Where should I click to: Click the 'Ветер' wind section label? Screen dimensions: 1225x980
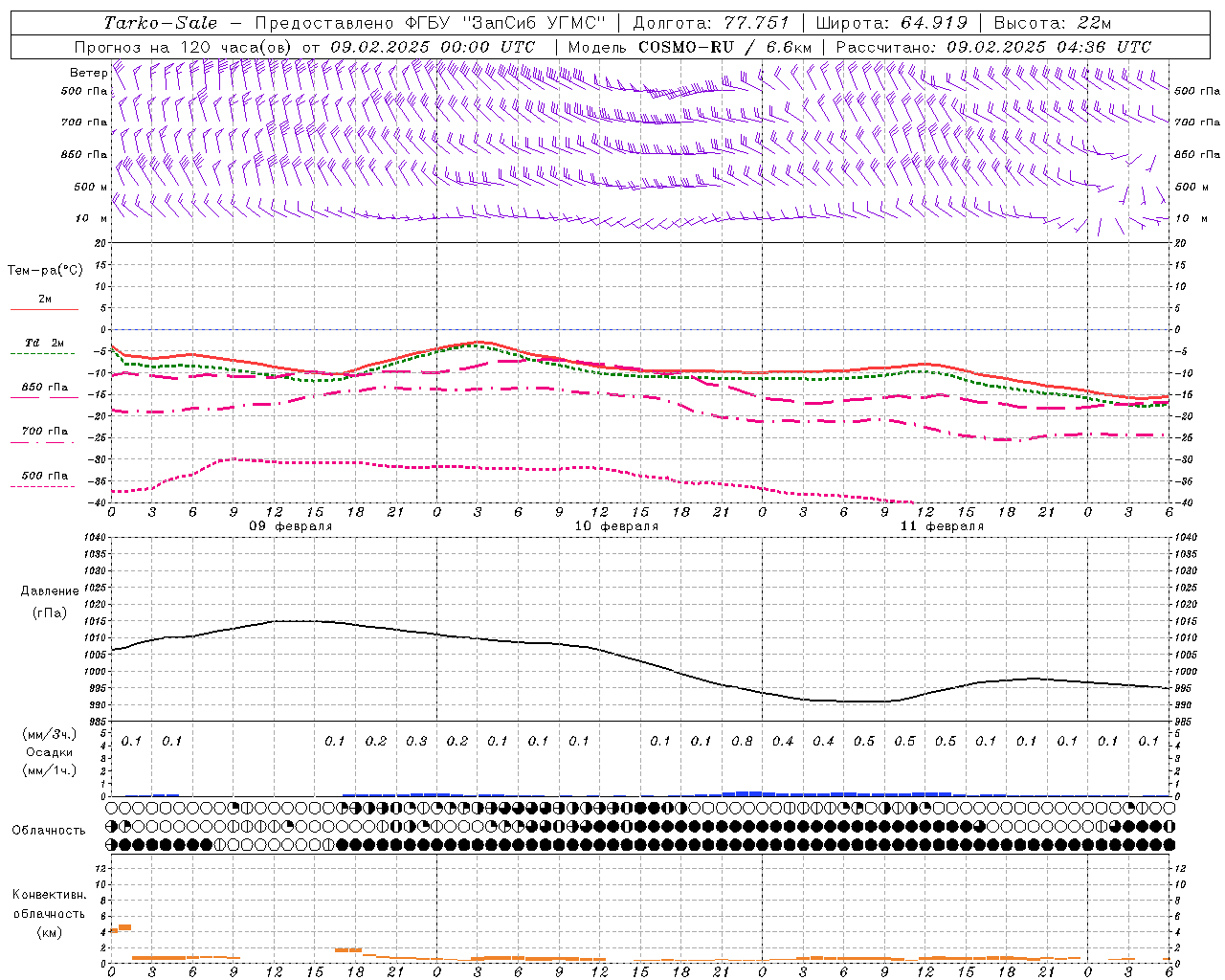tap(88, 72)
